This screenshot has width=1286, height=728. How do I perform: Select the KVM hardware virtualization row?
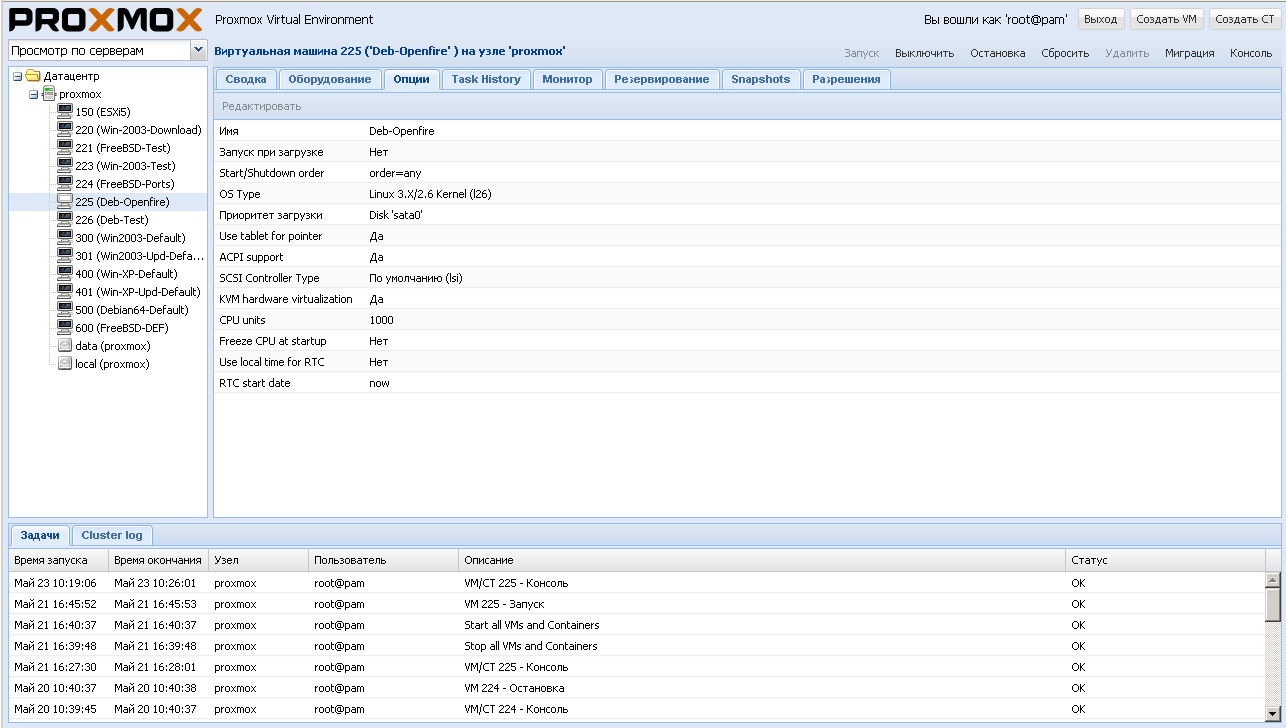point(747,299)
